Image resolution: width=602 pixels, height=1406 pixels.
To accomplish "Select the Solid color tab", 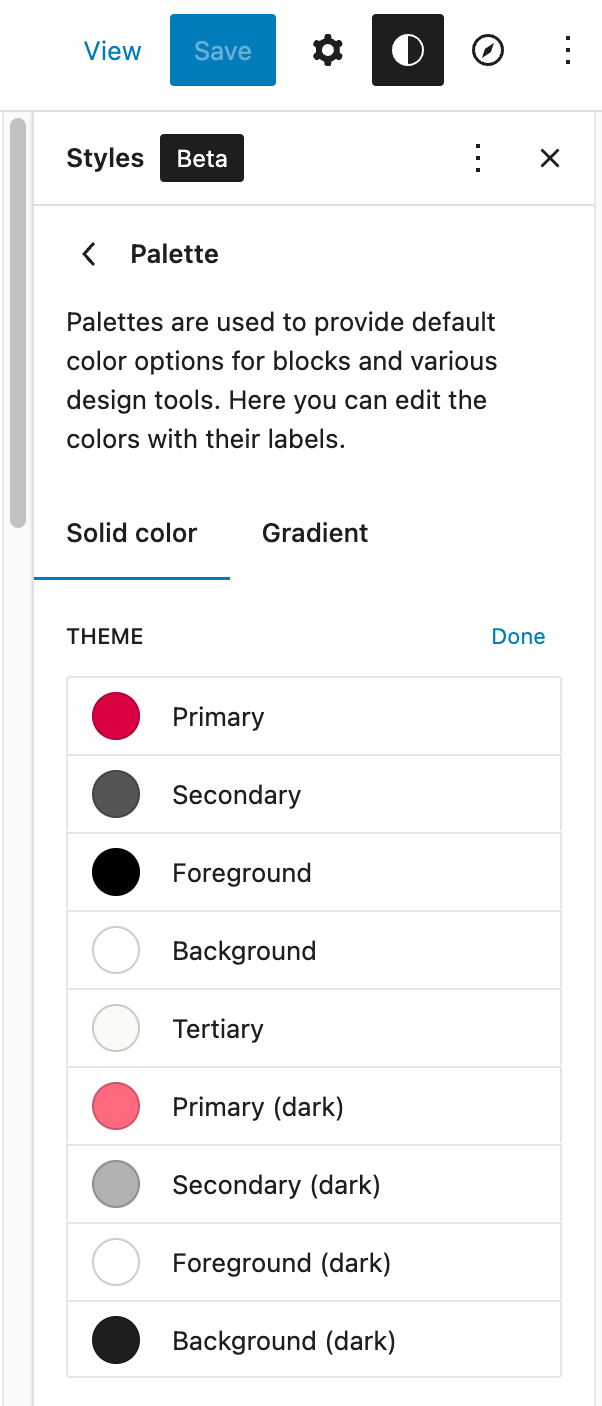I will (x=132, y=533).
